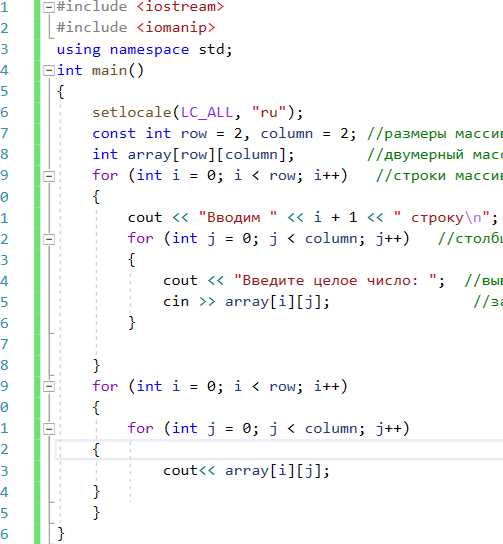Click the word namespace in using line
The width and height of the screenshot is (503, 544).
pos(150,50)
